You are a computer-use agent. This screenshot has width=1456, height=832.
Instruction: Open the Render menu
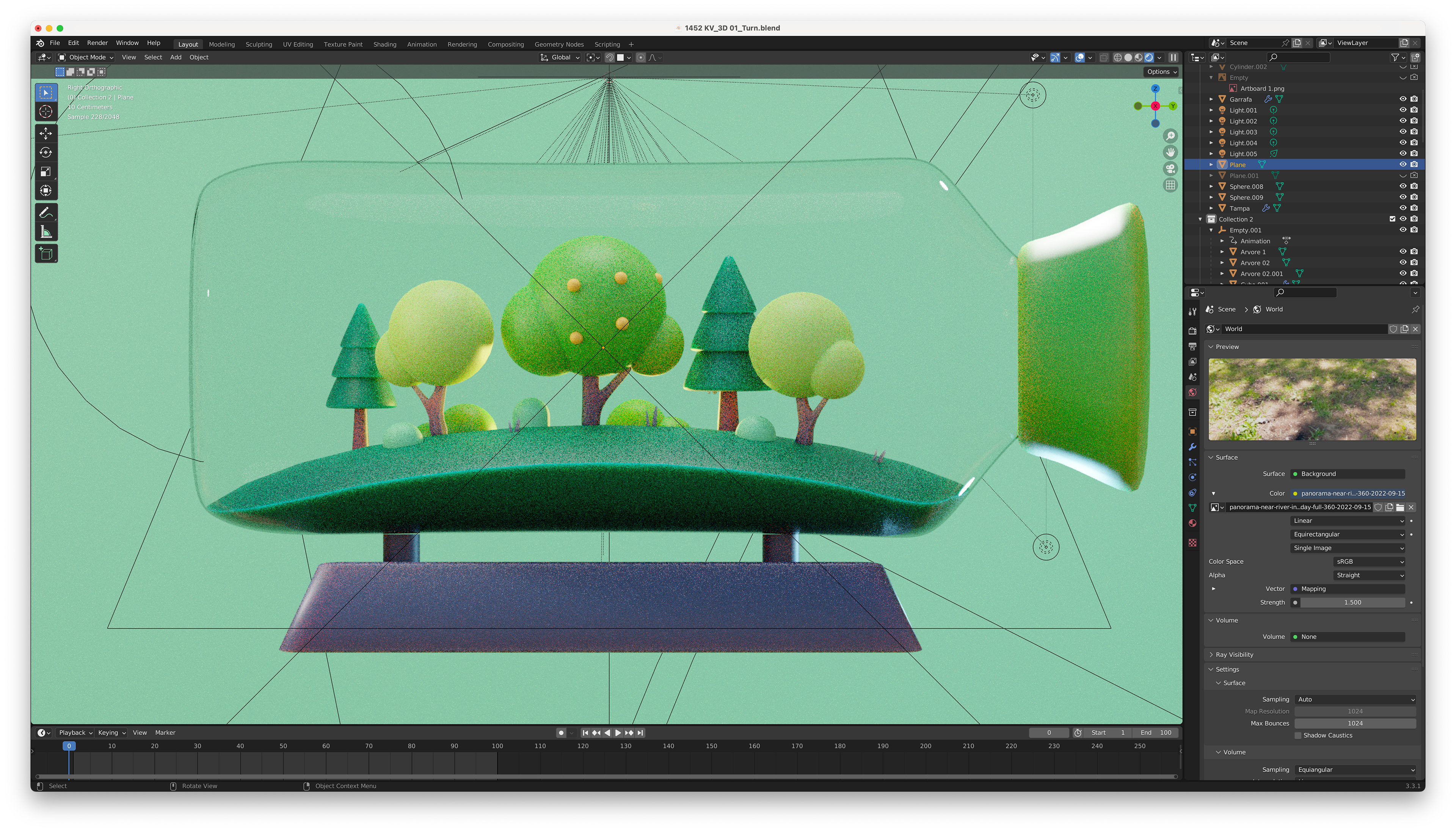pyautogui.click(x=97, y=43)
